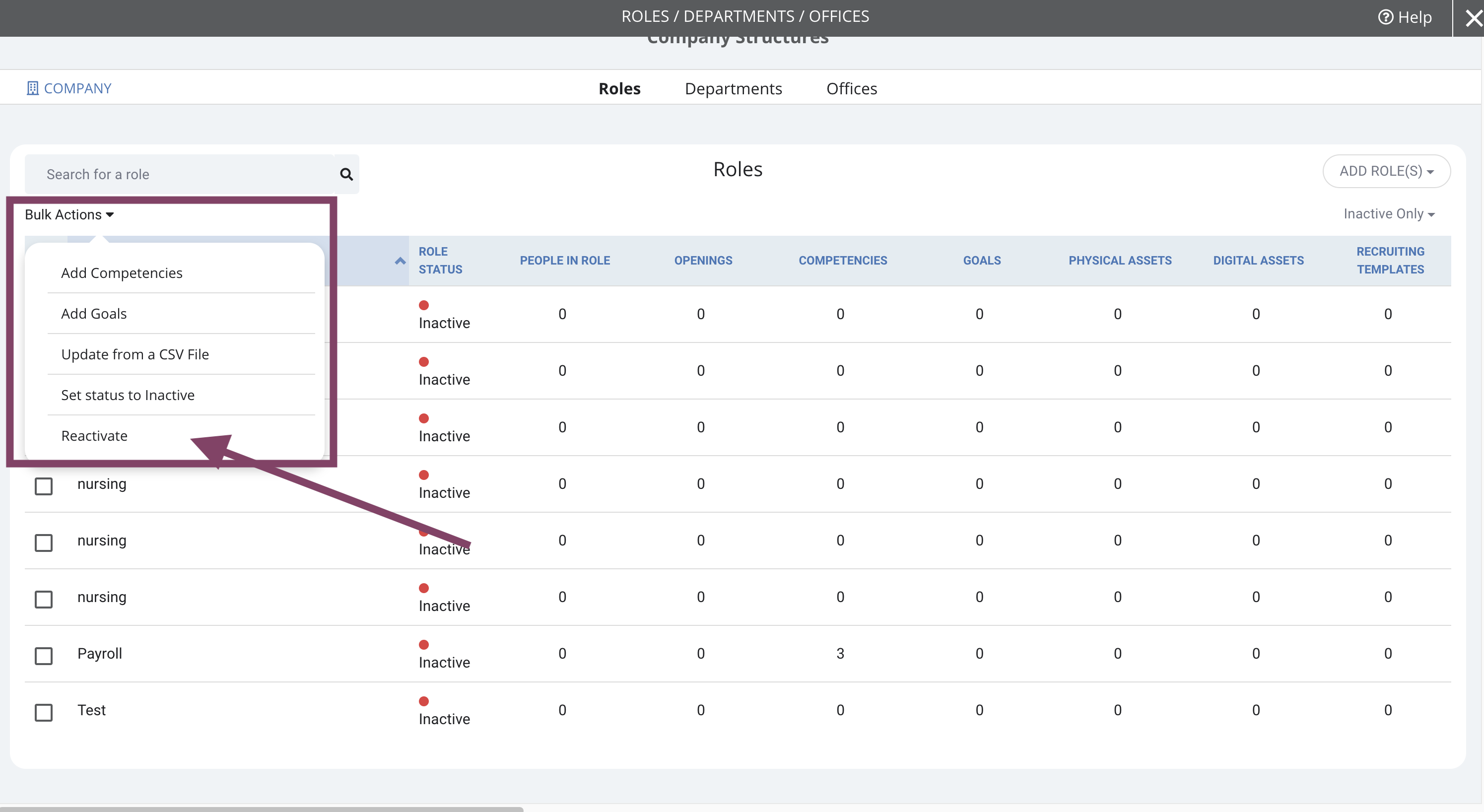
Task: Sort by the PHYSICAL ASSETS column header
Action: click(1120, 261)
